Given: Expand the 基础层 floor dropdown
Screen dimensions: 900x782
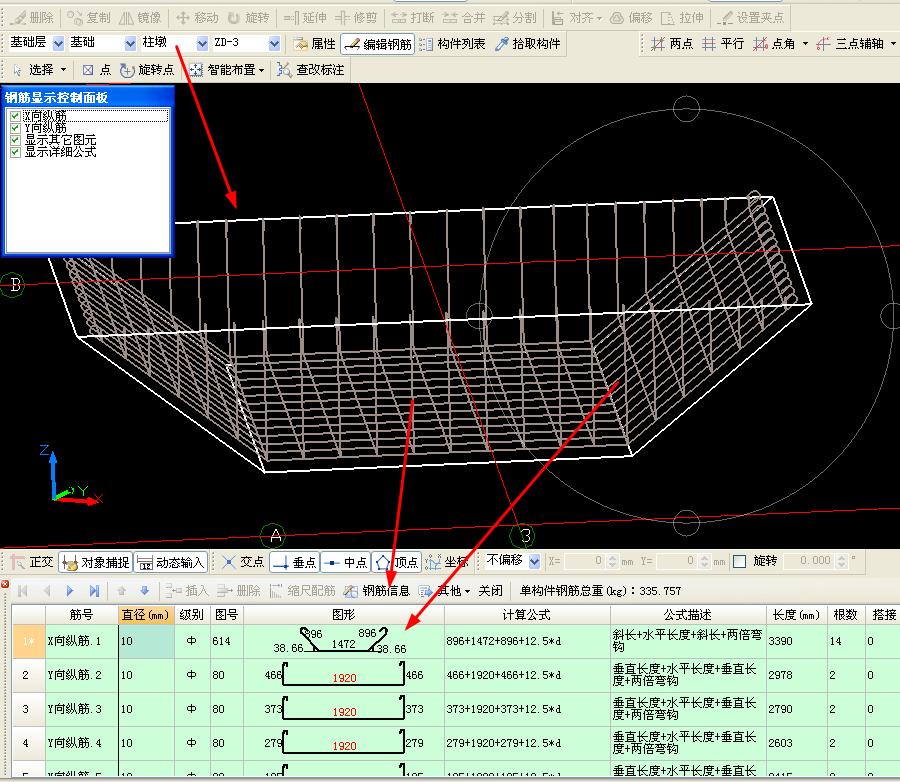Looking at the screenshot, I should pyautogui.click(x=58, y=44).
